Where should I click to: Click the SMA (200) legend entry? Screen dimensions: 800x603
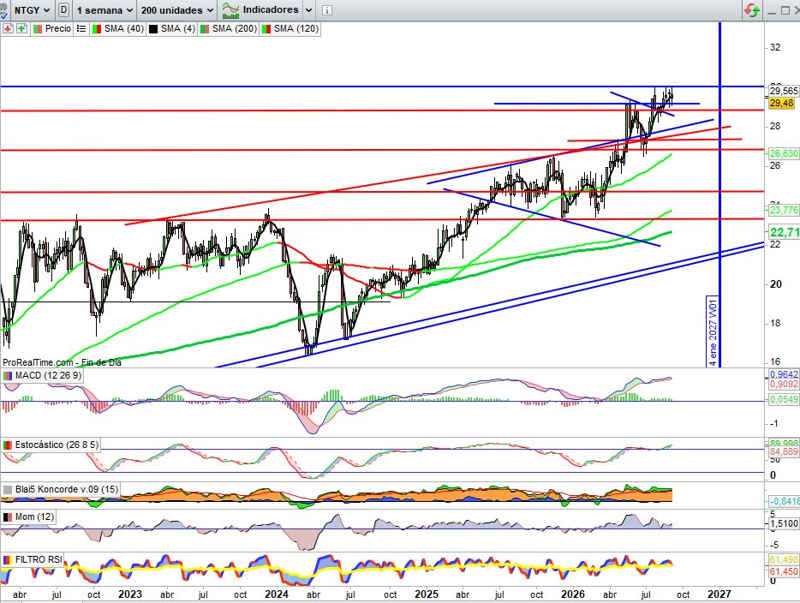tap(229, 29)
